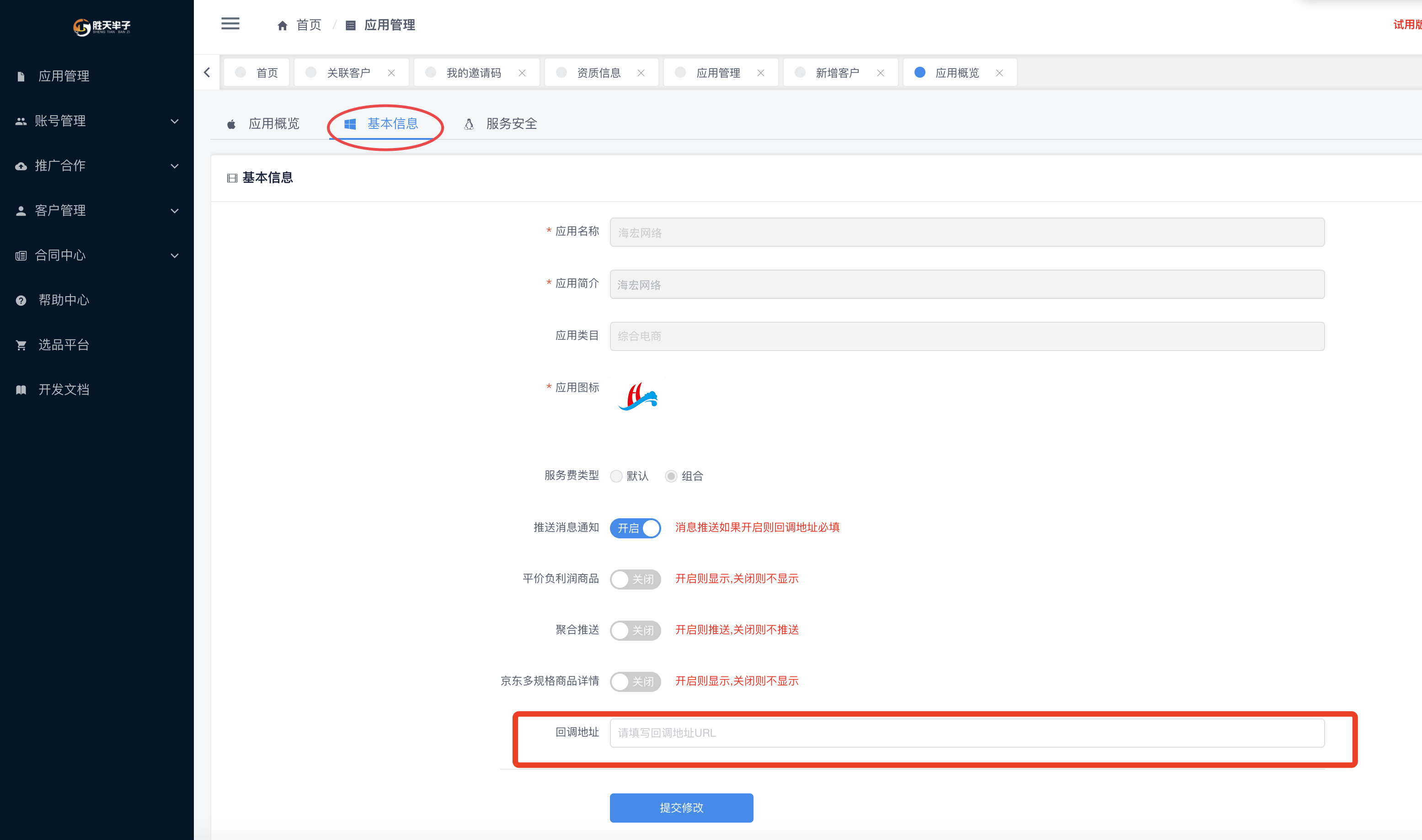
Task: Select the 默认 service fee radio
Action: [616, 476]
